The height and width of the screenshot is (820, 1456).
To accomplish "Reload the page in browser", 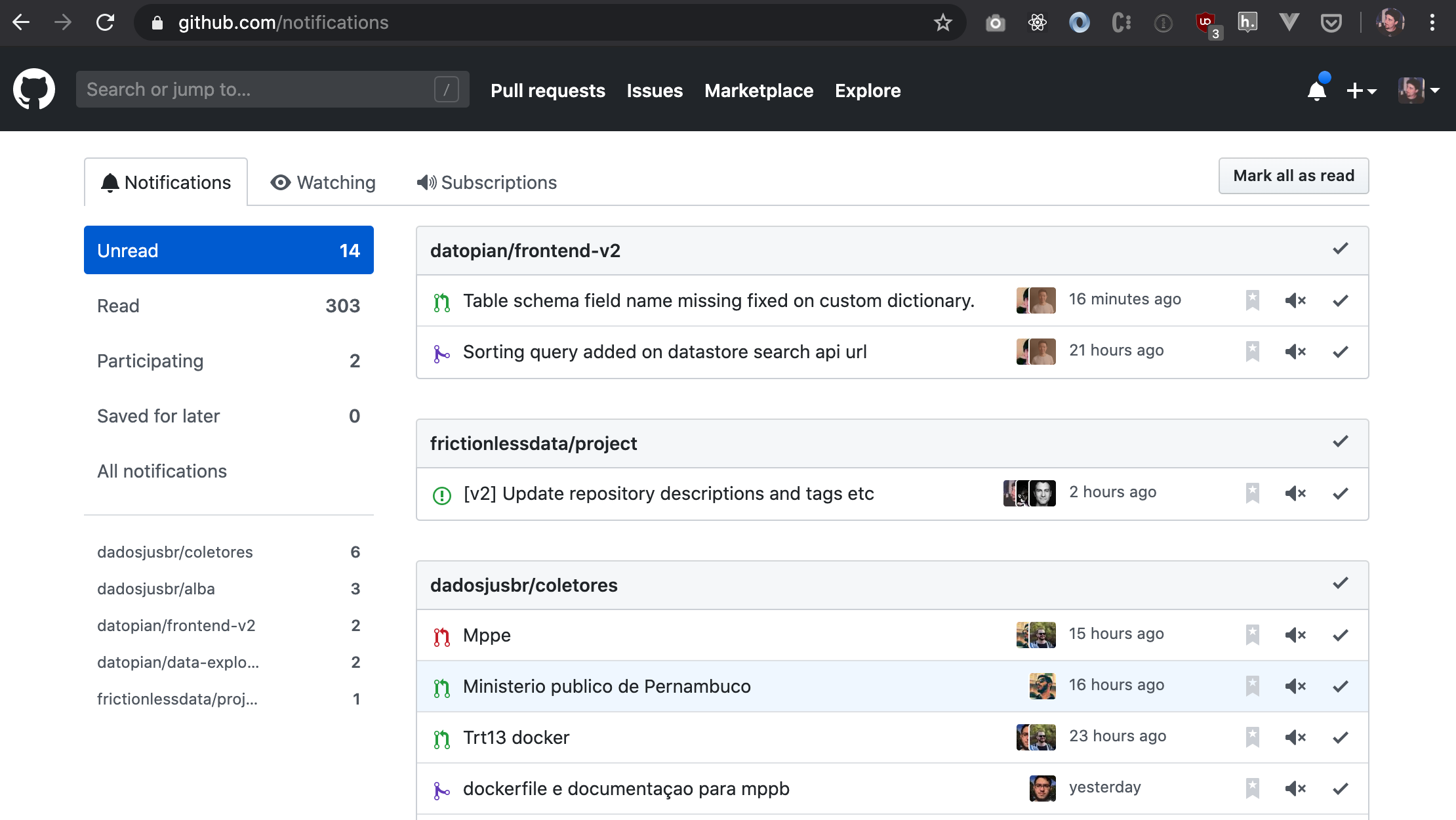I will [105, 23].
